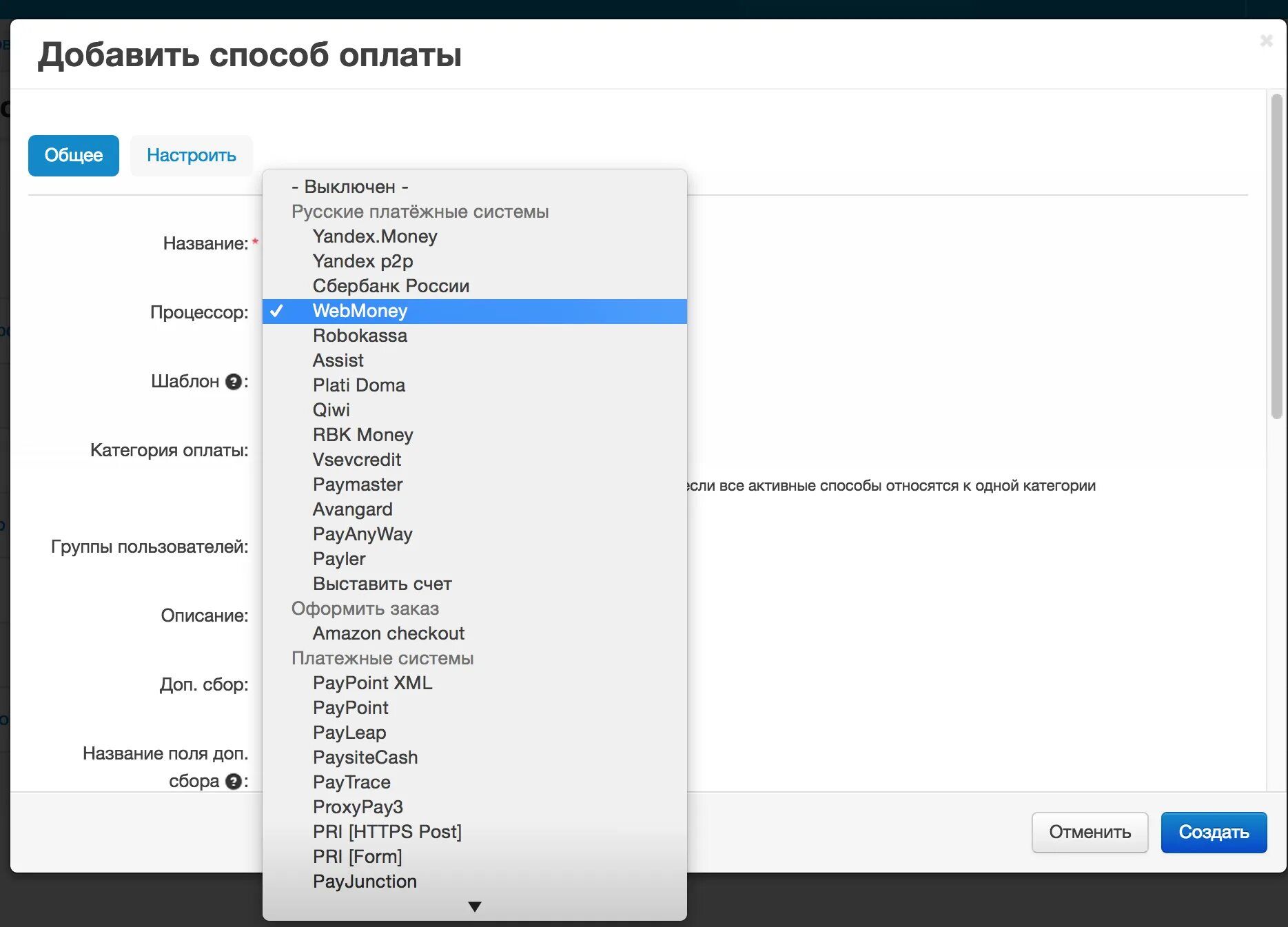Select PaysiteCash processor
The width and height of the screenshot is (1288, 927).
[x=475, y=757]
